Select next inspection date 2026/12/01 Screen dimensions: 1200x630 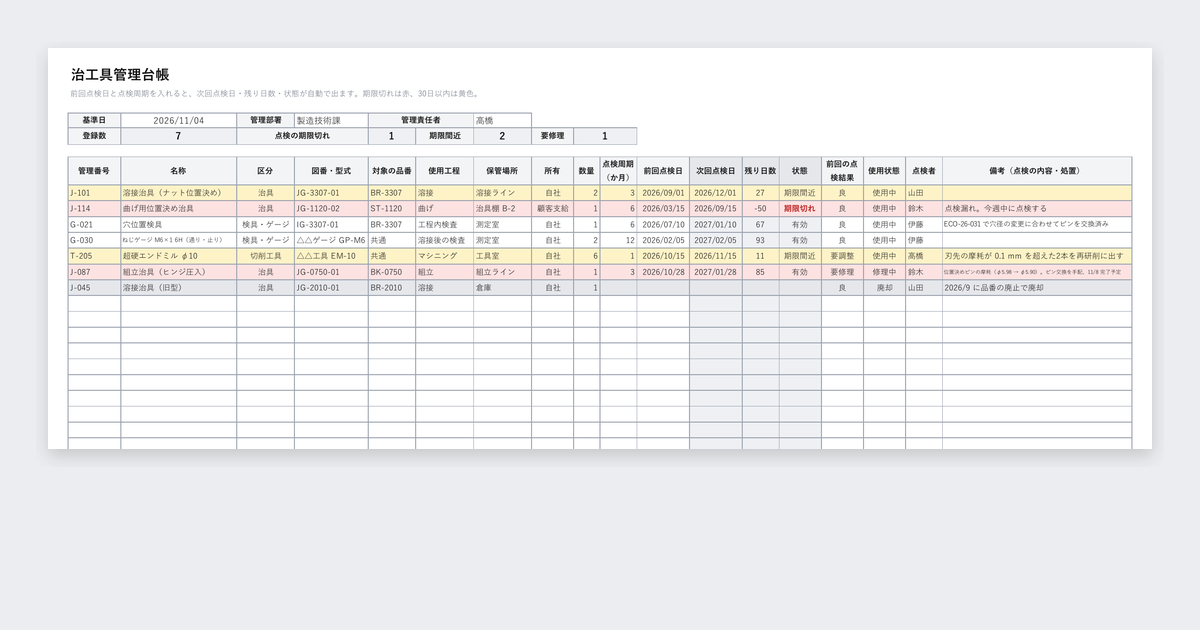[x=716, y=193]
